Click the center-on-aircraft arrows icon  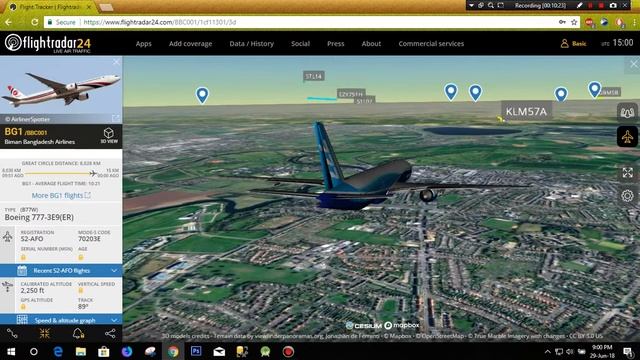coord(44,334)
